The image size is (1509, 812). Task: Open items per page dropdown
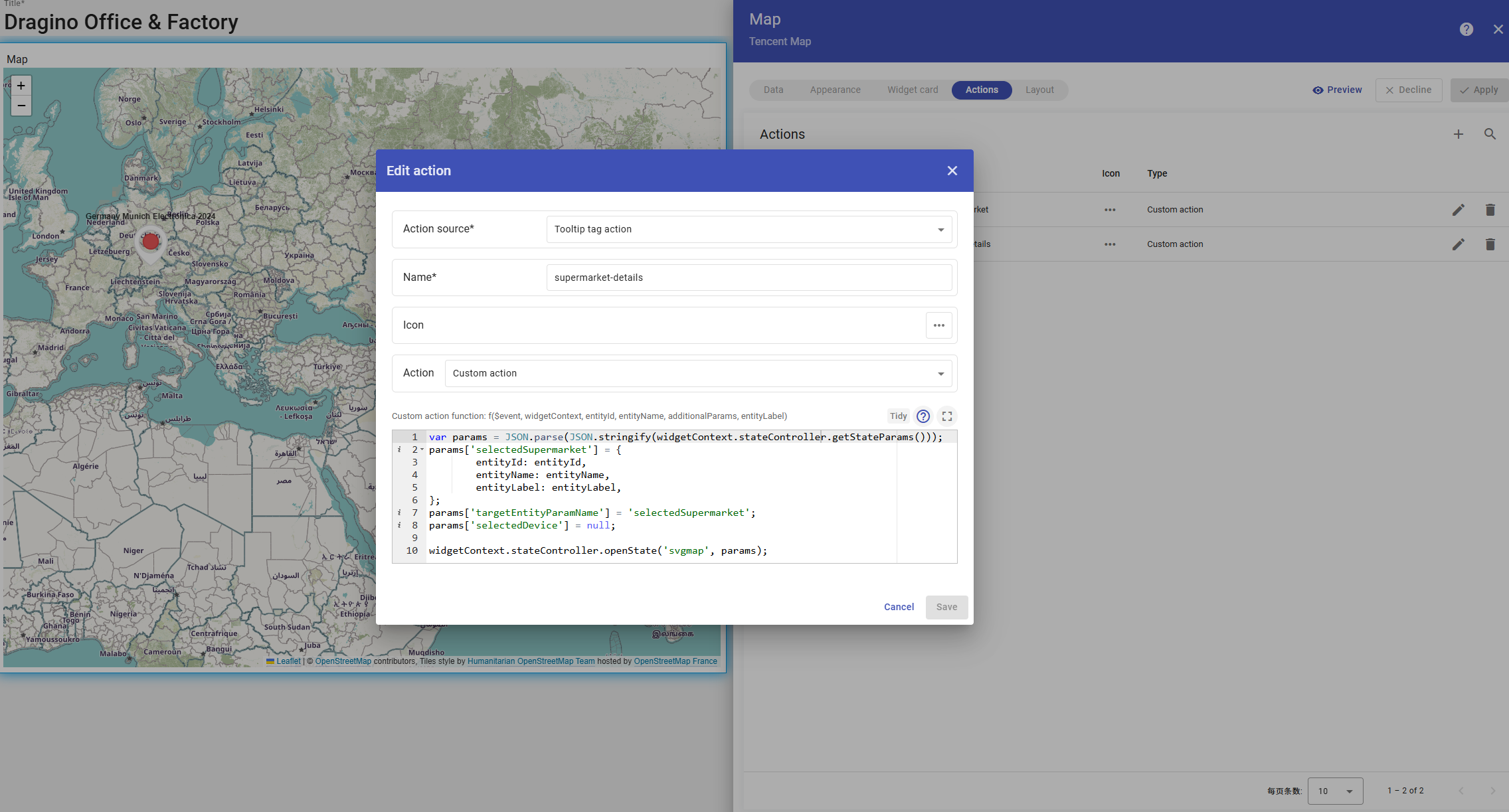1335,791
